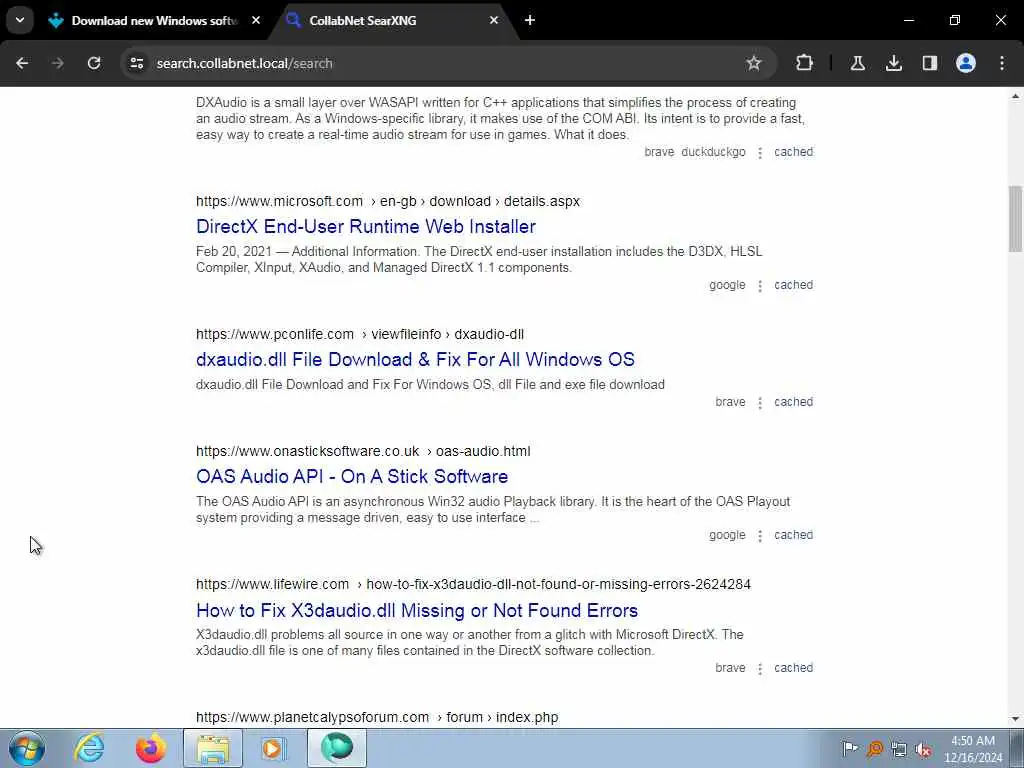Select the active browser taskbar icon

(x=337, y=748)
